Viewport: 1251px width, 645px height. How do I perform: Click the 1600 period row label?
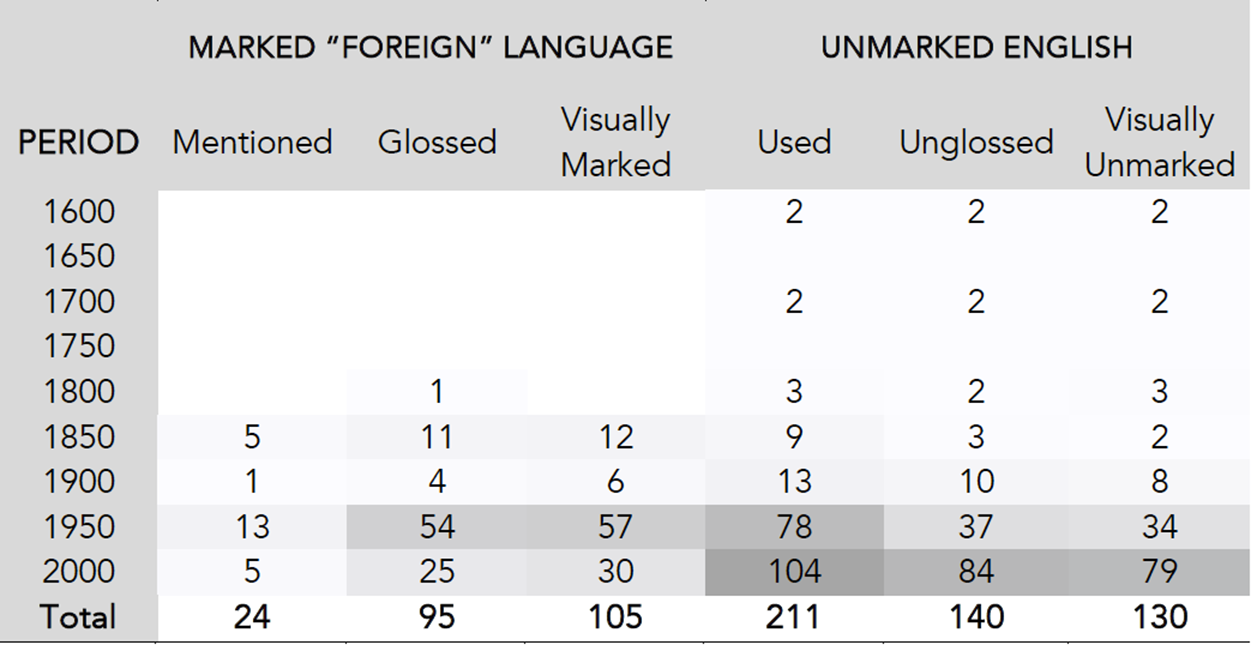tap(79, 212)
